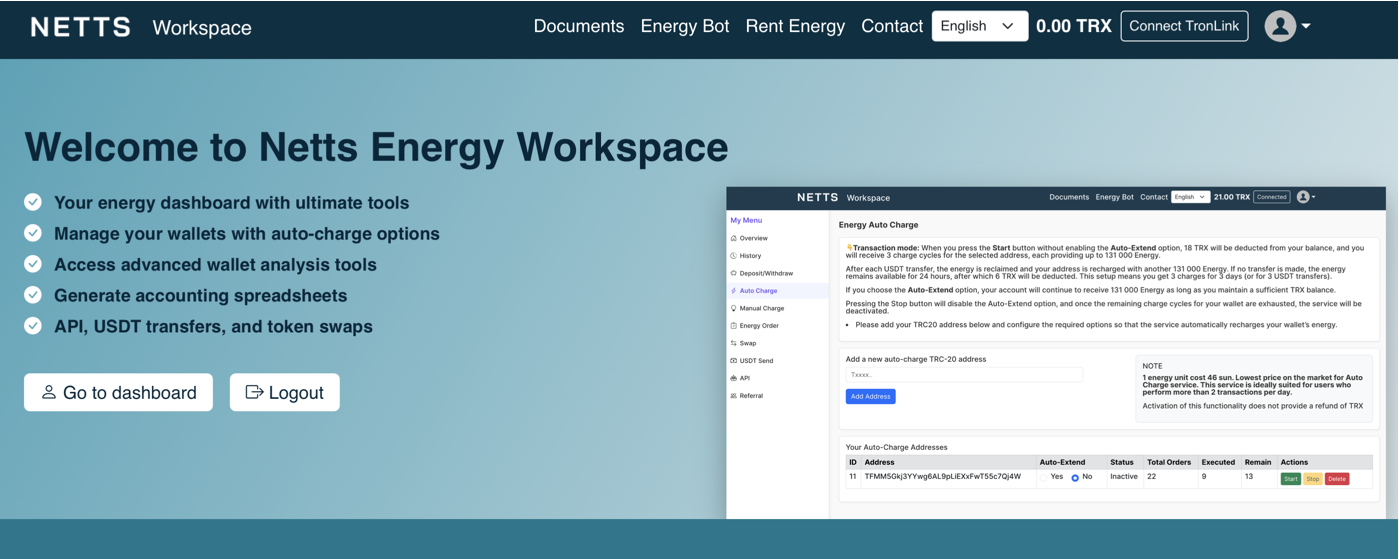Click the checkmark beside 'API, USDT transfers, and token swaps'
1399x559 pixels.
pos(33,326)
